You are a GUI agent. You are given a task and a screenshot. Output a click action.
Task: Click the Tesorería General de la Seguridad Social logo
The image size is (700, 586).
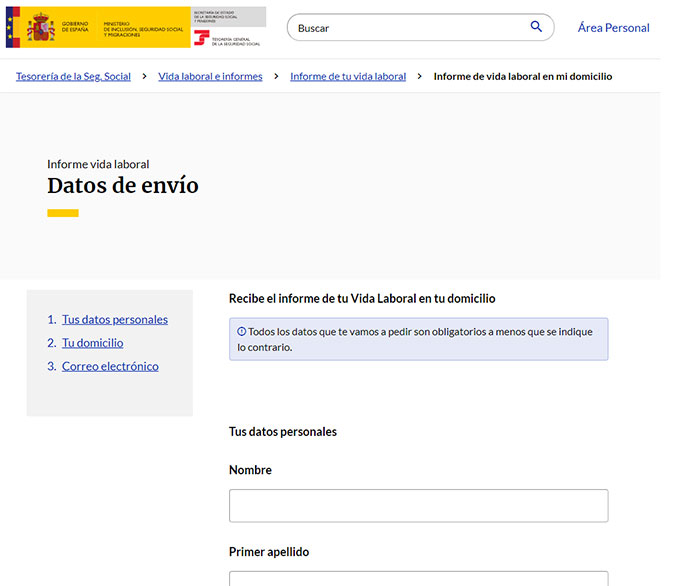click(x=228, y=38)
